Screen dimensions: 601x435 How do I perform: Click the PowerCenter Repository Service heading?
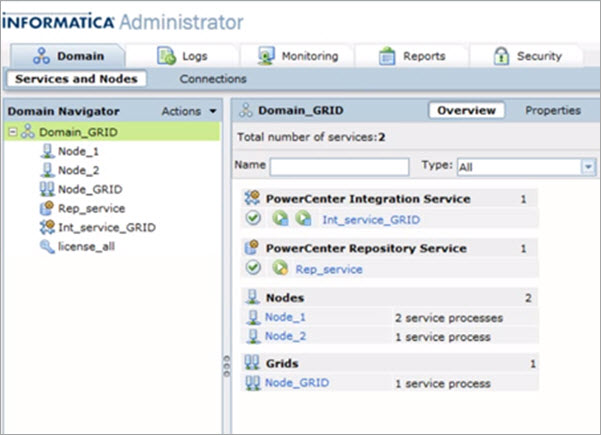(366, 248)
